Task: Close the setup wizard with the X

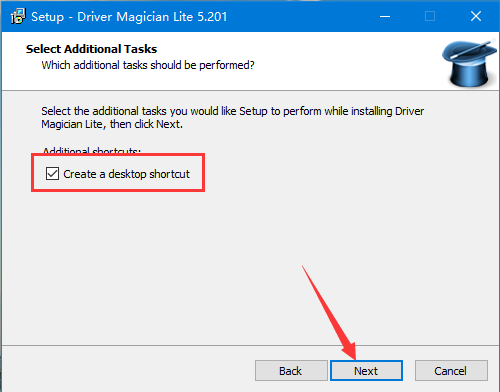Action: click(x=476, y=16)
